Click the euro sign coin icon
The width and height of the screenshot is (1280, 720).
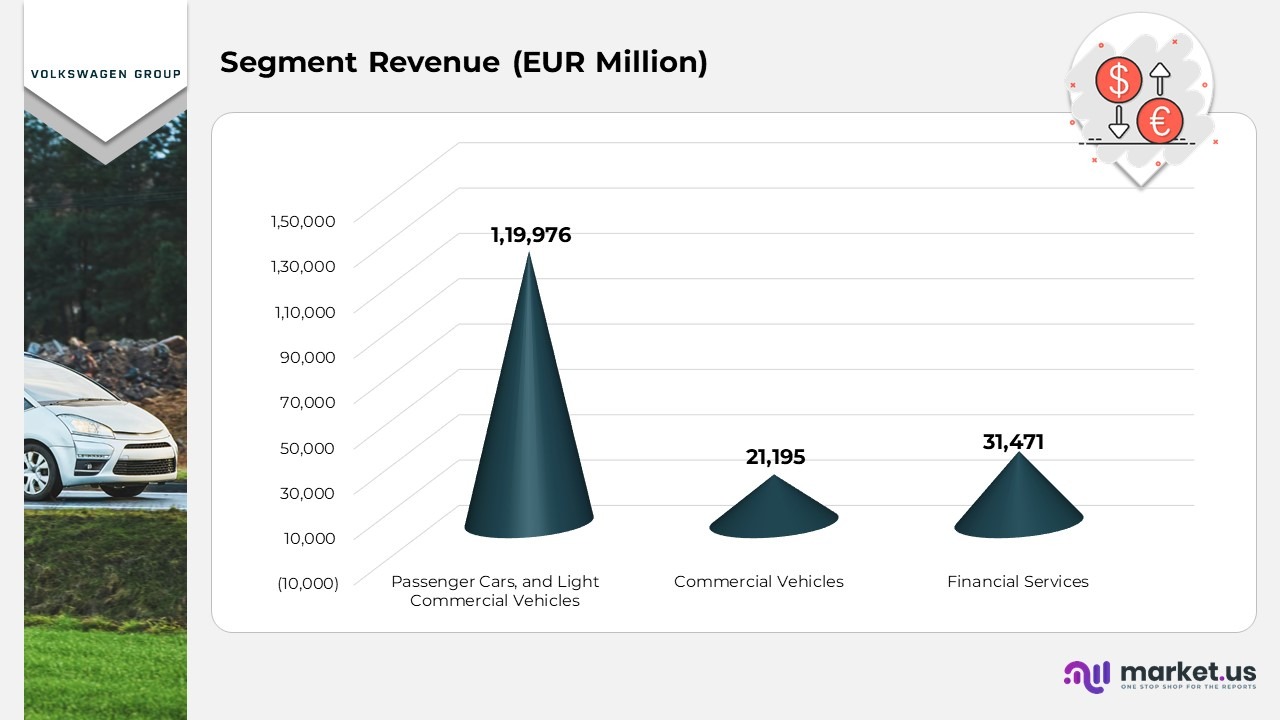[1160, 122]
